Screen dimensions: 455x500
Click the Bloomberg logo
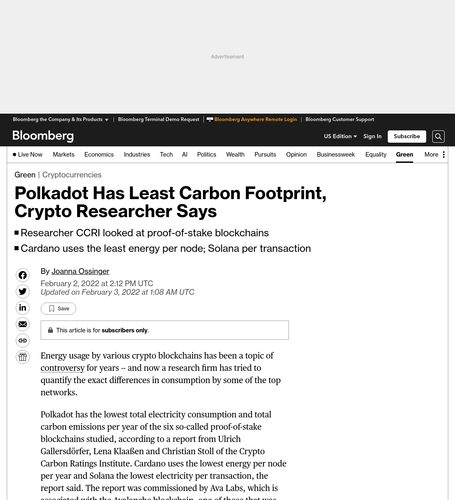tap(43, 136)
